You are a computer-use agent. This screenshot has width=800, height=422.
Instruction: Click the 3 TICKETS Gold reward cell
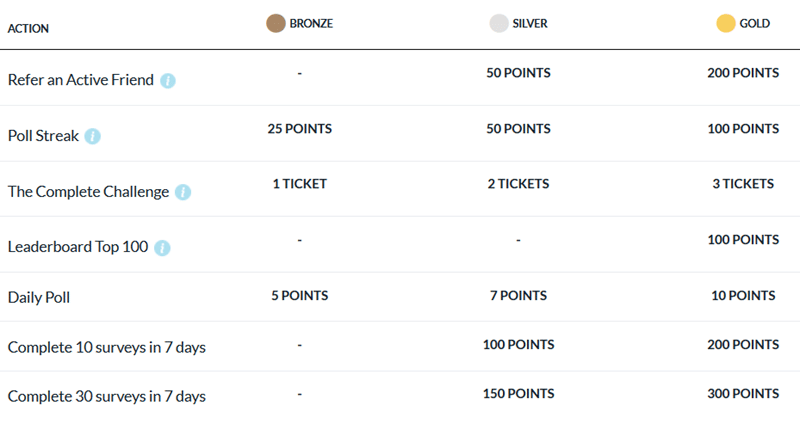[x=741, y=184]
